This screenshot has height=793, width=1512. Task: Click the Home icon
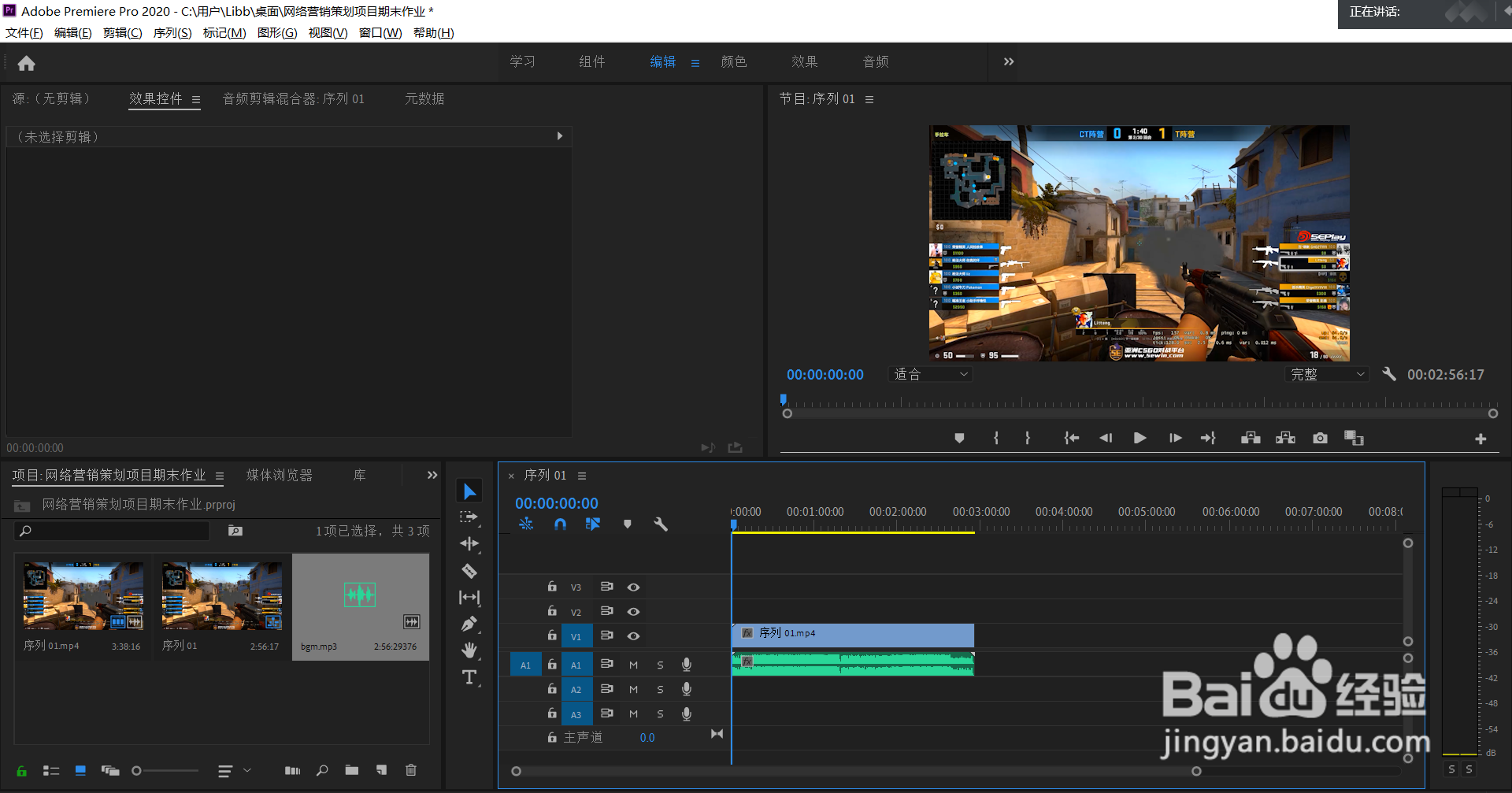click(x=27, y=63)
